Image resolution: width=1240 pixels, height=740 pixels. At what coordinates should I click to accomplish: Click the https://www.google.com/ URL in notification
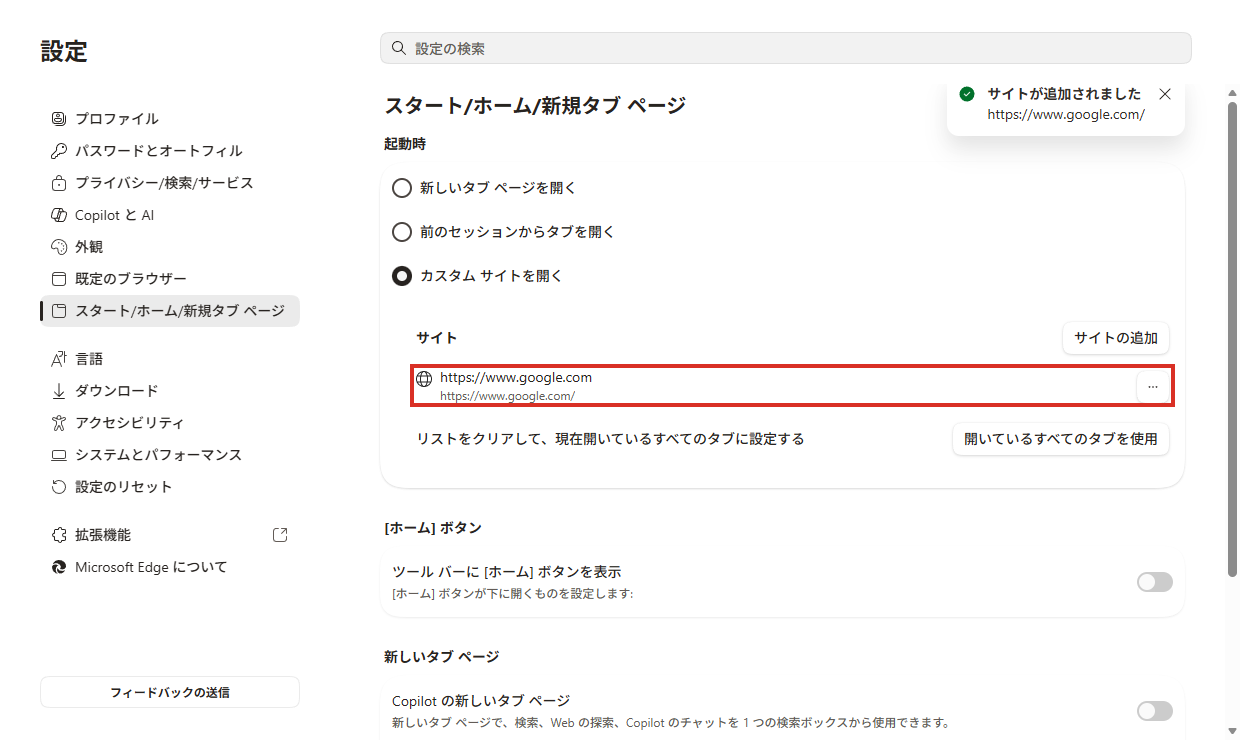click(1066, 115)
